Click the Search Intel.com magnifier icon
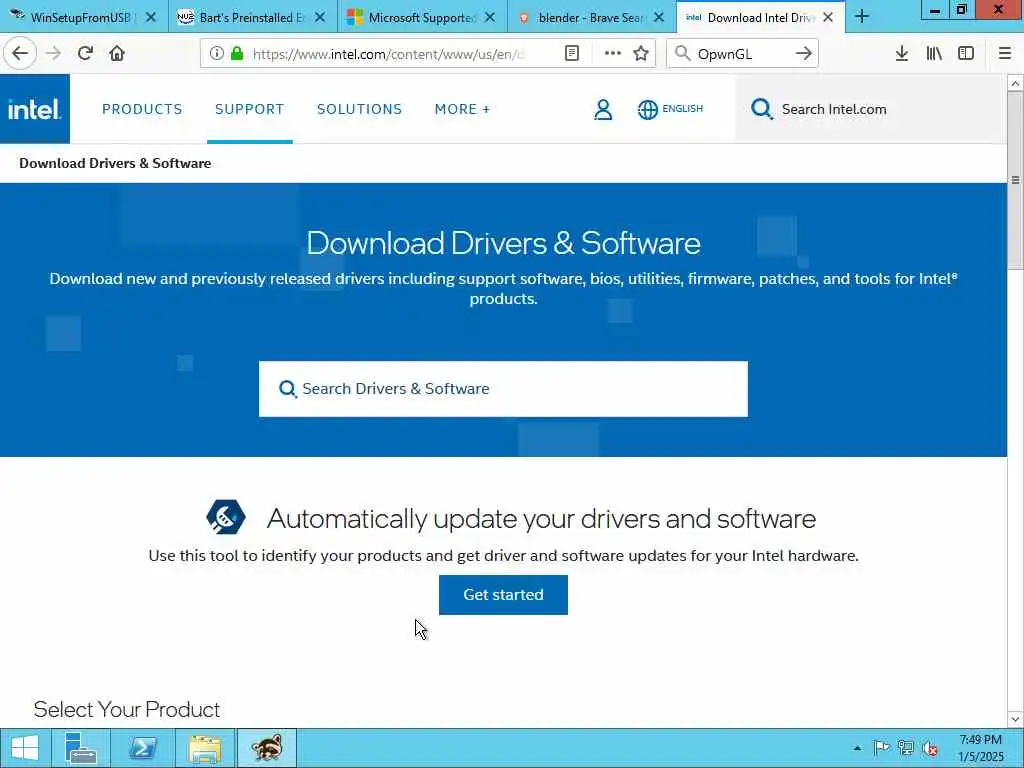The height and width of the screenshot is (768, 1024). point(761,109)
